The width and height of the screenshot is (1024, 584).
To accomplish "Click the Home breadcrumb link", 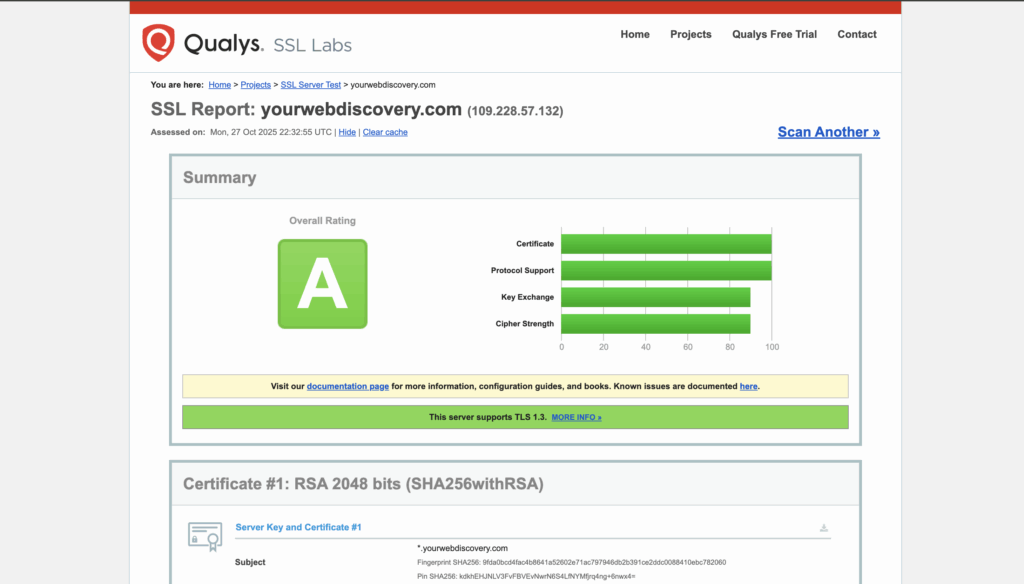I will pos(220,85).
